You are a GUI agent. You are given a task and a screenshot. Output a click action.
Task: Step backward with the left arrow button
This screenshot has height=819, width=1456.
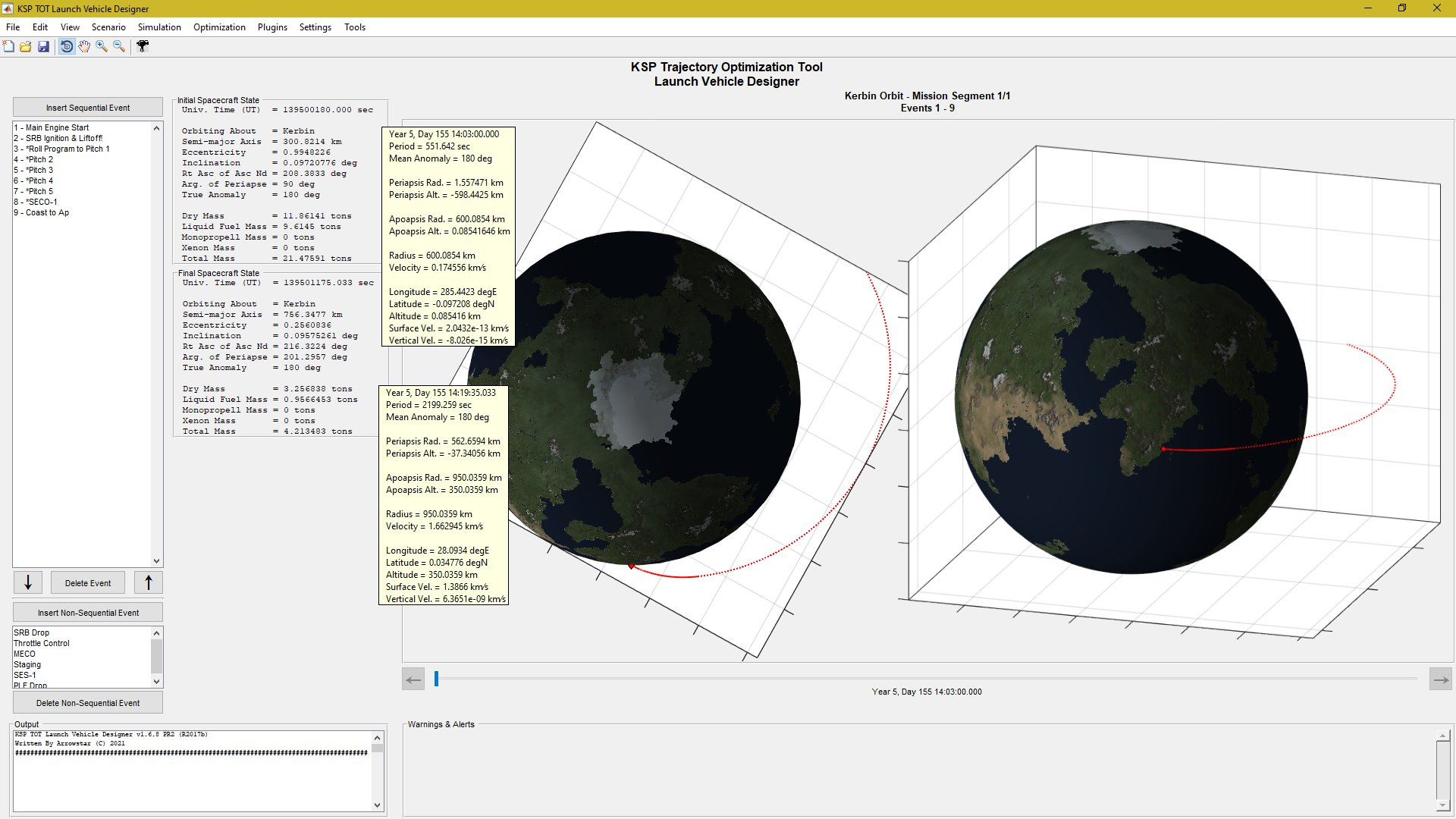pos(413,679)
